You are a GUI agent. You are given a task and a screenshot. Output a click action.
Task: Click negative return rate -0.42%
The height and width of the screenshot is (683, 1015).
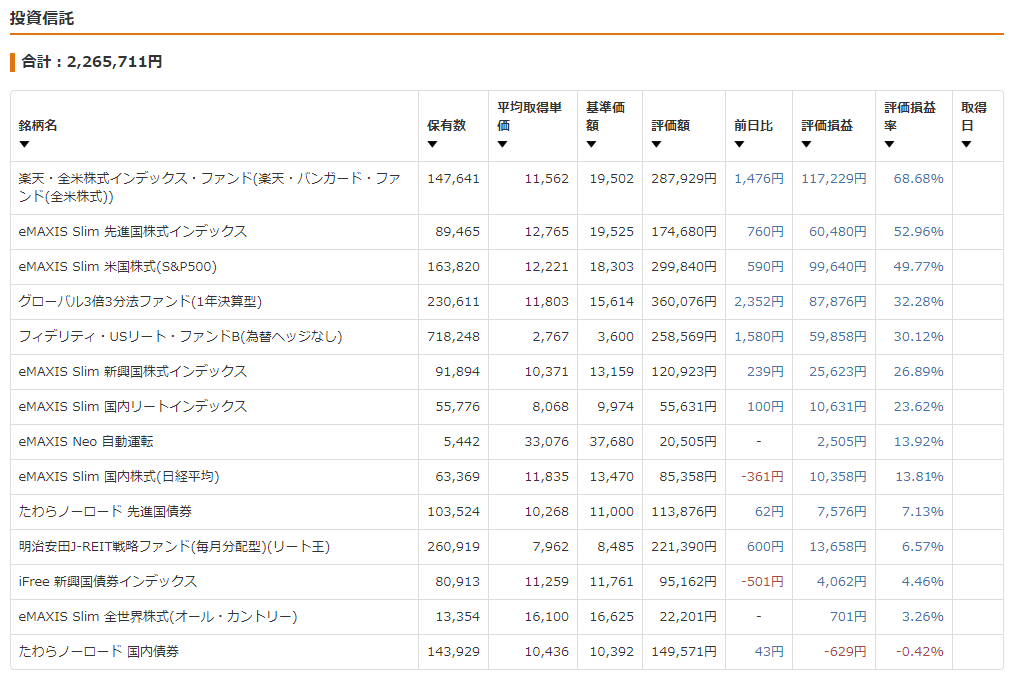[x=919, y=651]
